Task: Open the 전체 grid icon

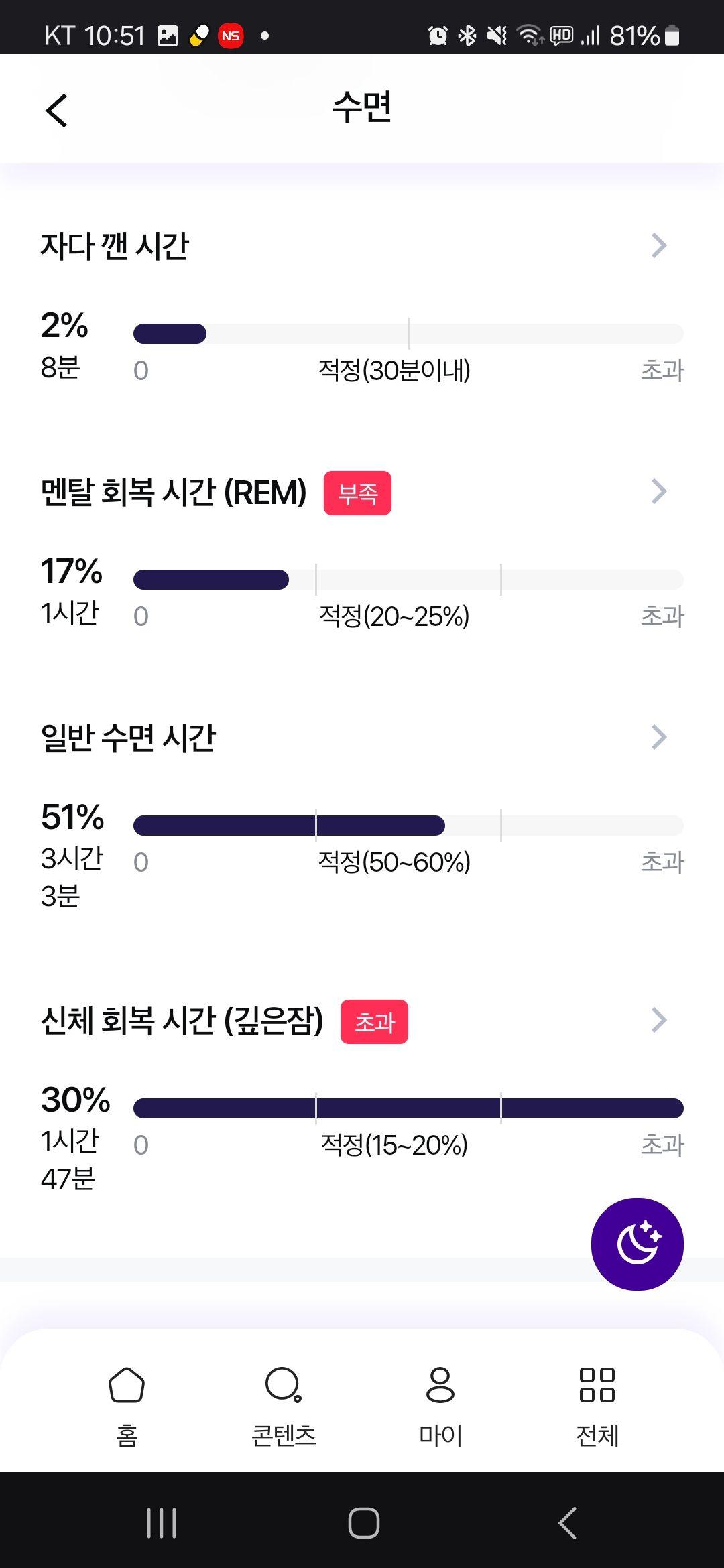Action: coord(597,1385)
